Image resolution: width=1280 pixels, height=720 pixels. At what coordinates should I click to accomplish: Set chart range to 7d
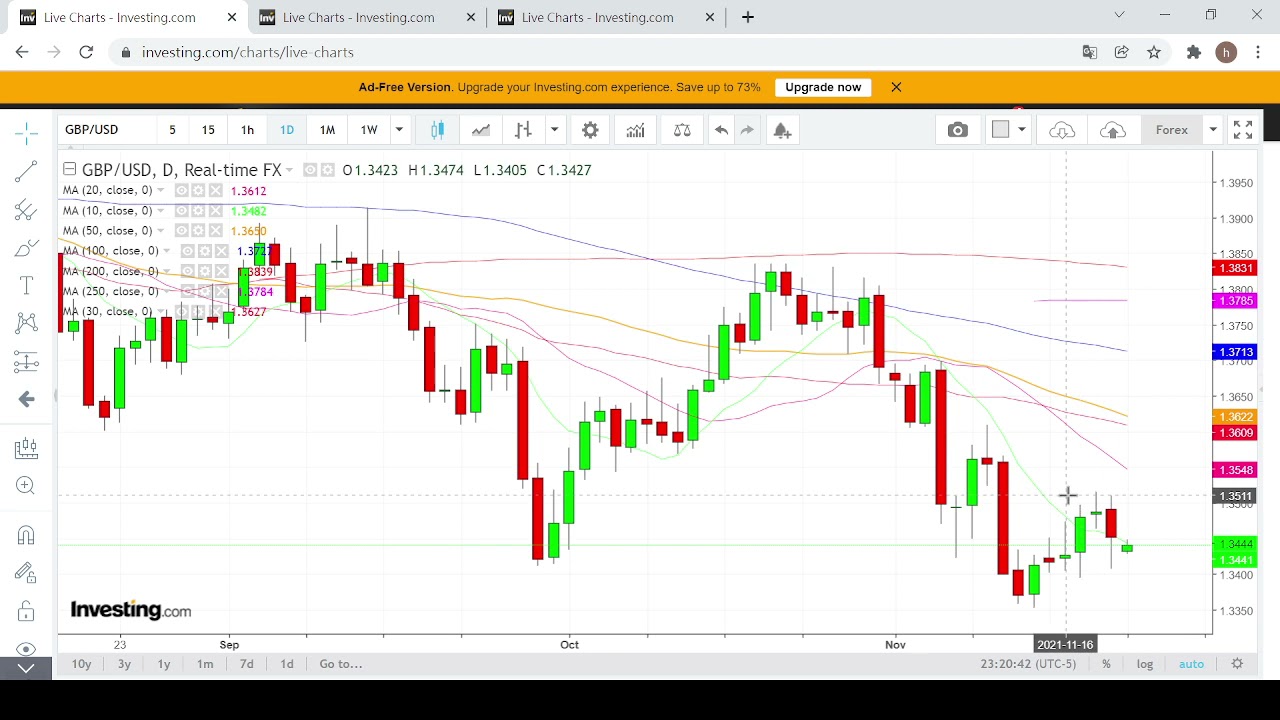(x=246, y=664)
